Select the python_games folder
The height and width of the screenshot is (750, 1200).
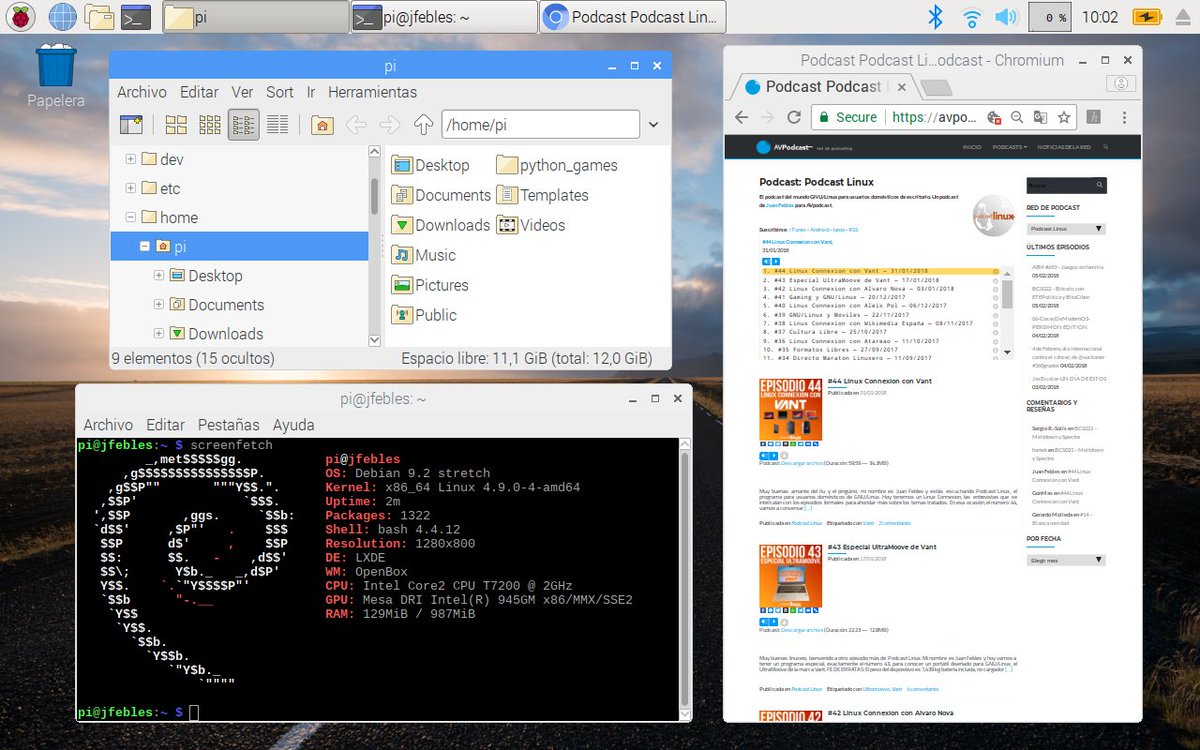click(557, 165)
